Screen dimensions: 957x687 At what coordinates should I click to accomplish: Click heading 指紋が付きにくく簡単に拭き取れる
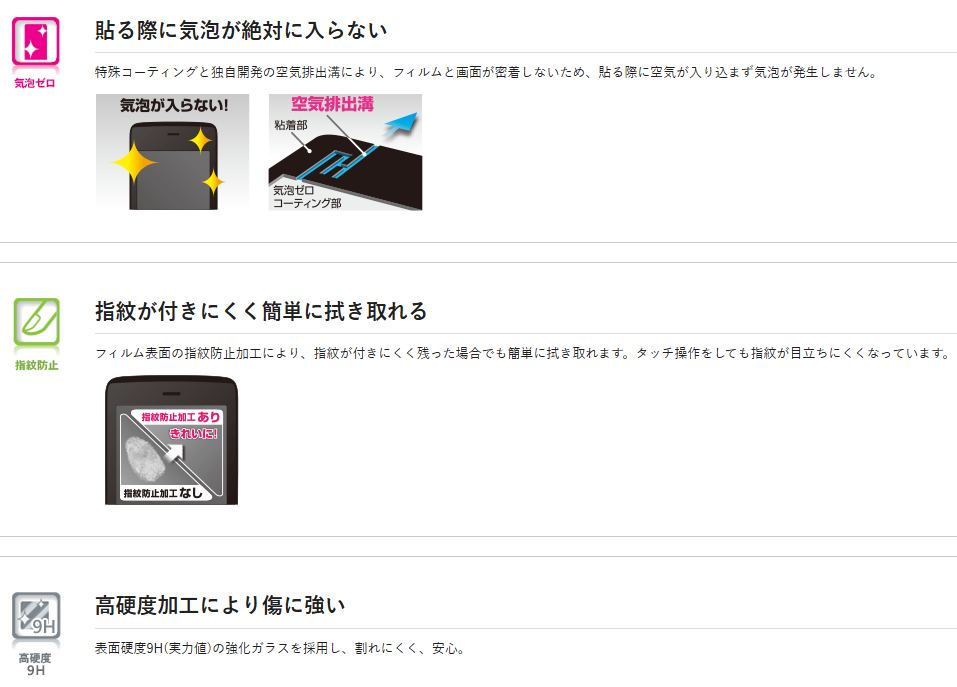[261, 311]
